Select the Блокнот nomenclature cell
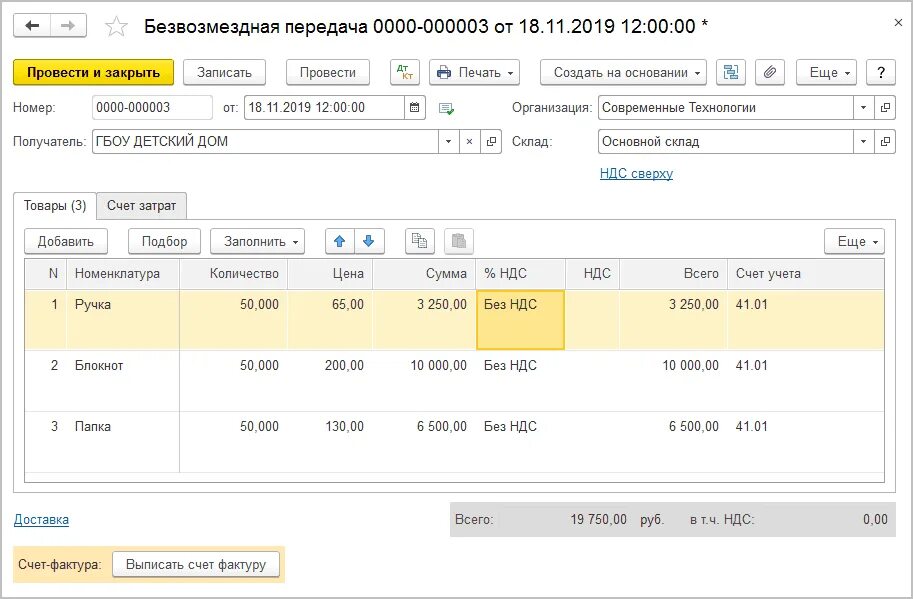The width and height of the screenshot is (913, 599). 123,381
